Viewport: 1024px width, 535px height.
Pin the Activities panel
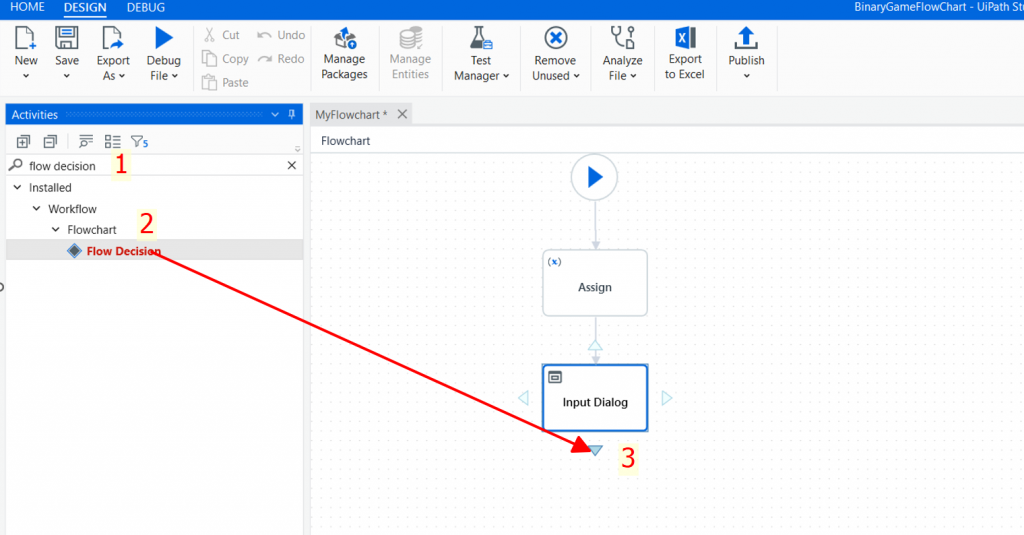[292, 114]
